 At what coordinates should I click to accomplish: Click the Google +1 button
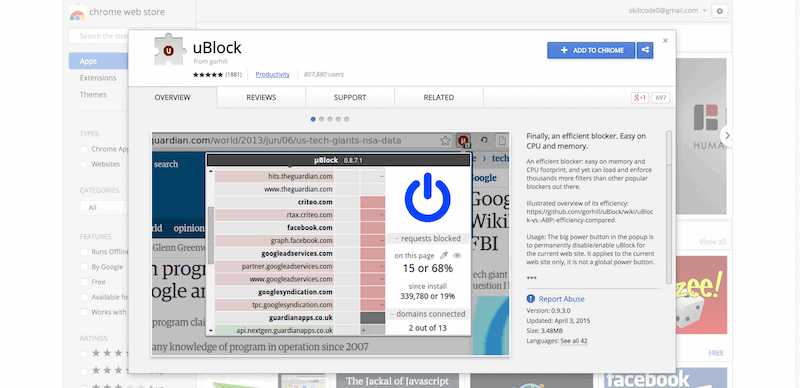pyautogui.click(x=639, y=98)
